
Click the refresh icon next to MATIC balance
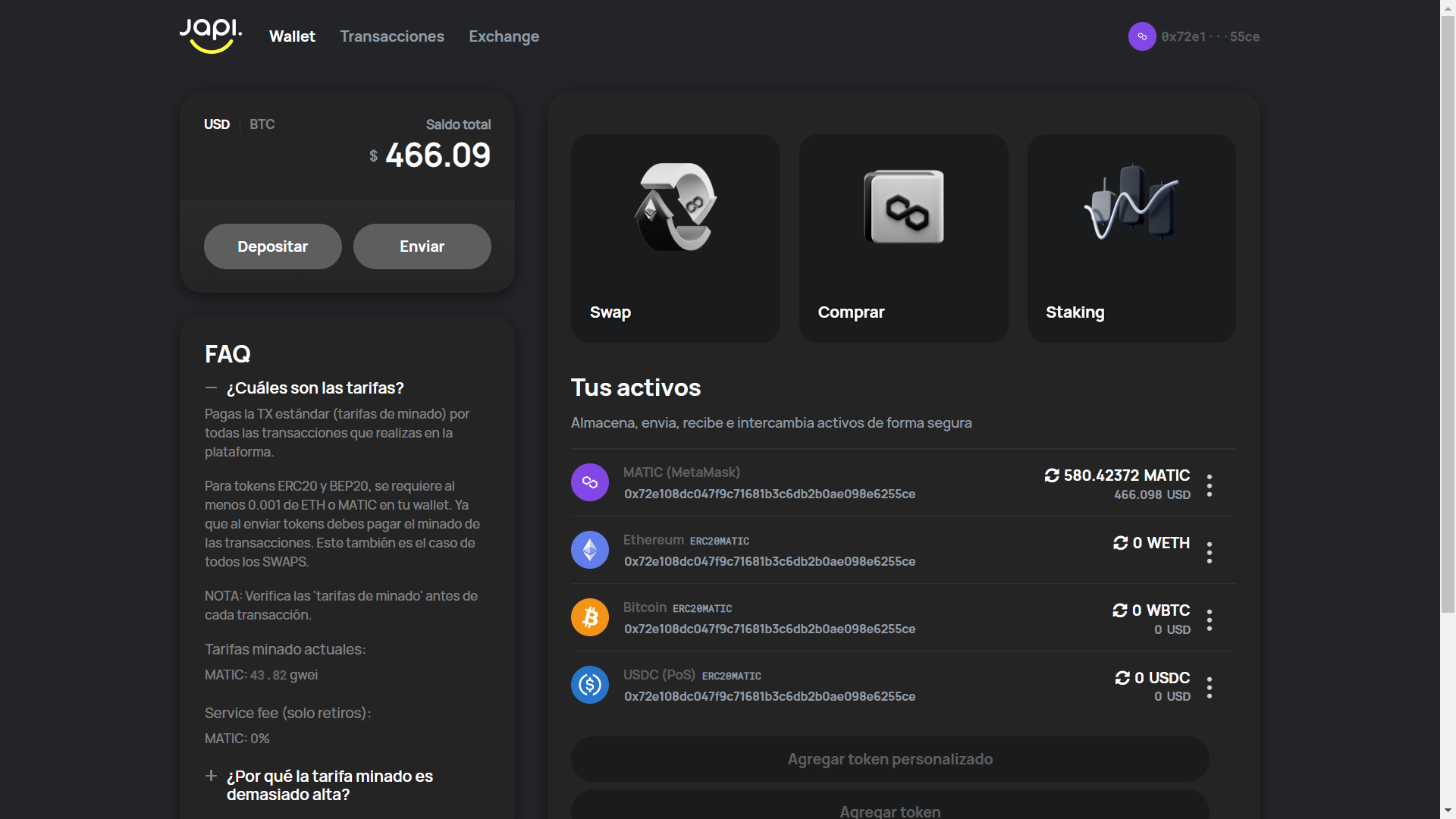(x=1051, y=475)
